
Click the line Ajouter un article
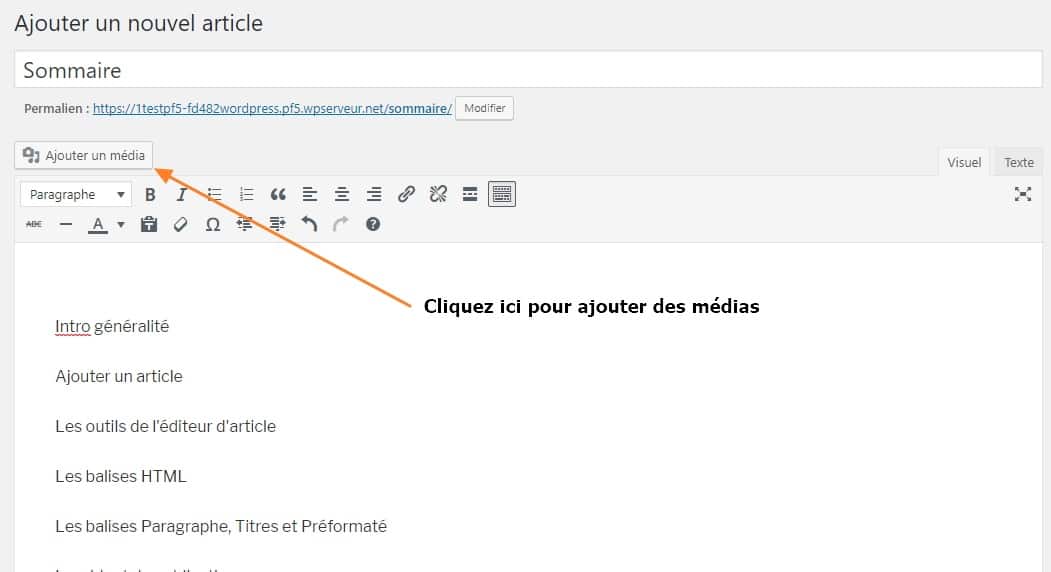tap(119, 376)
